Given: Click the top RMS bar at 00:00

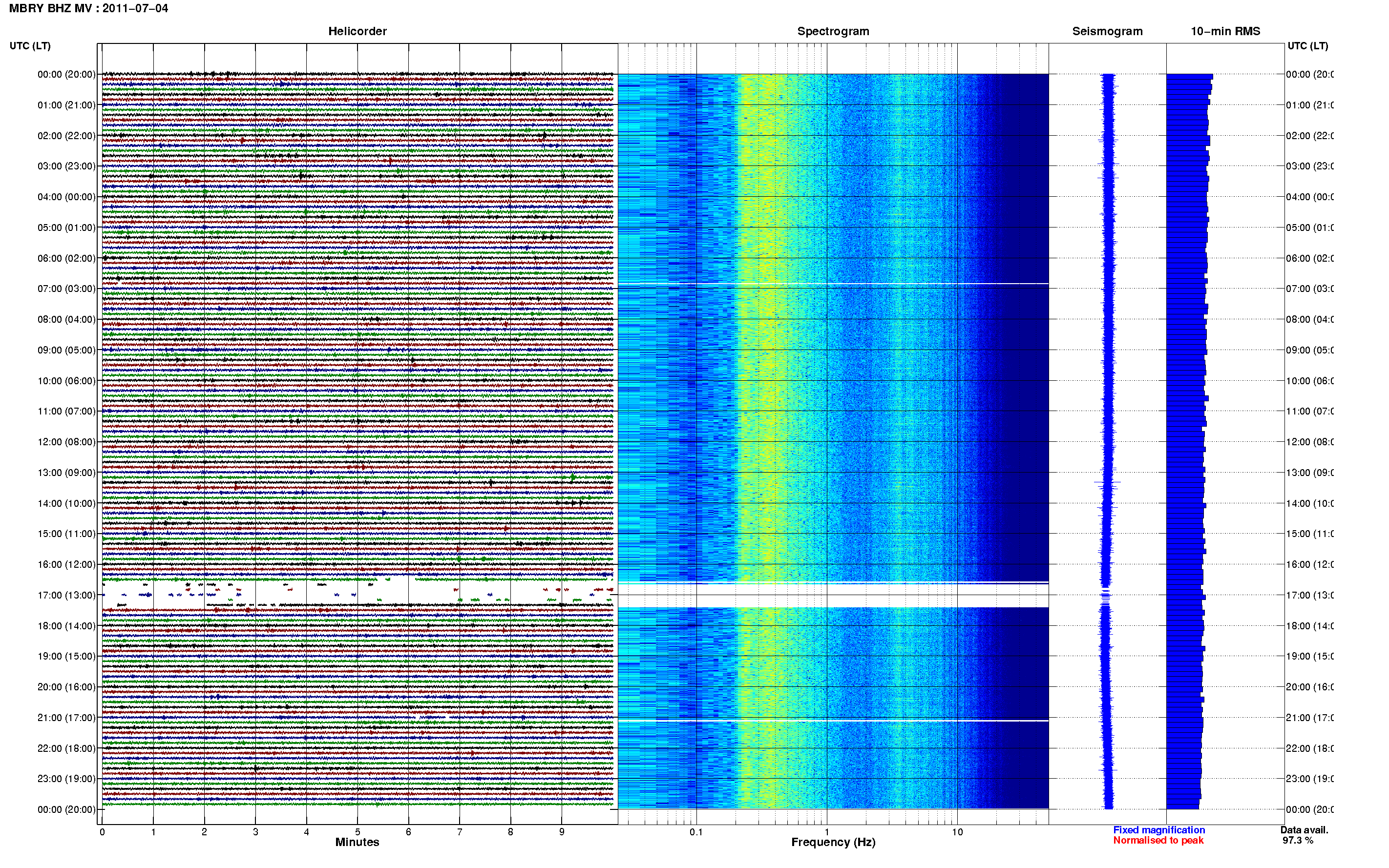Looking at the screenshot, I should pyautogui.click(x=1189, y=76).
